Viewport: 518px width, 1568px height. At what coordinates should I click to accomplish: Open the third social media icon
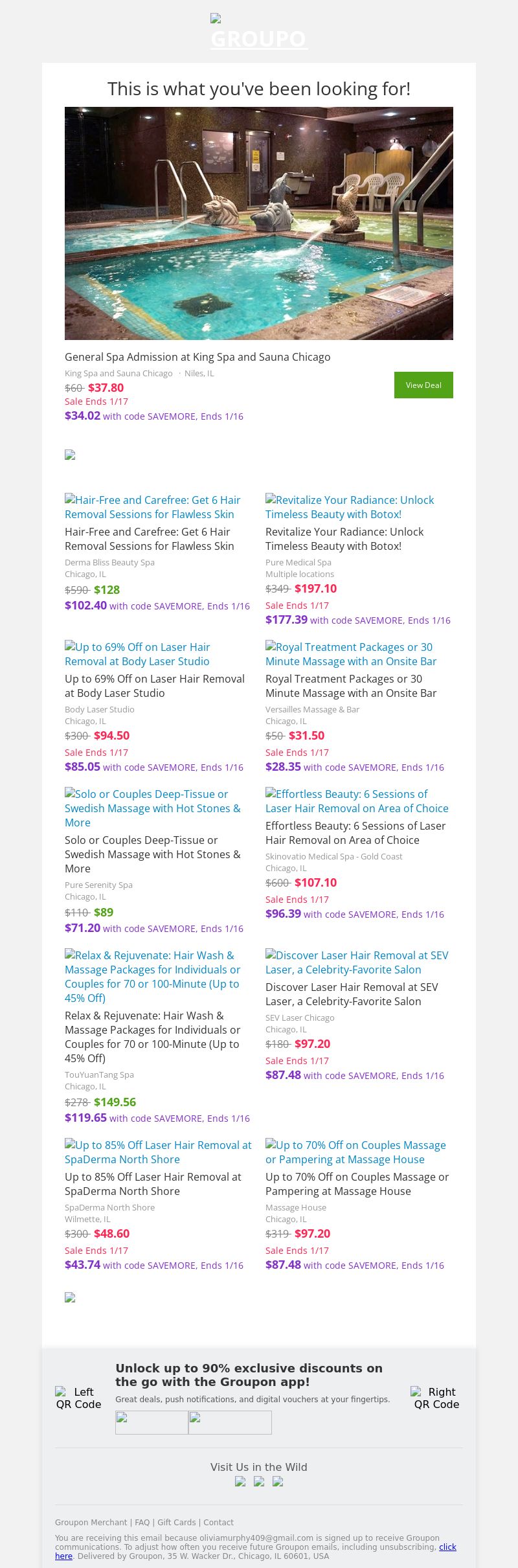point(278,1481)
